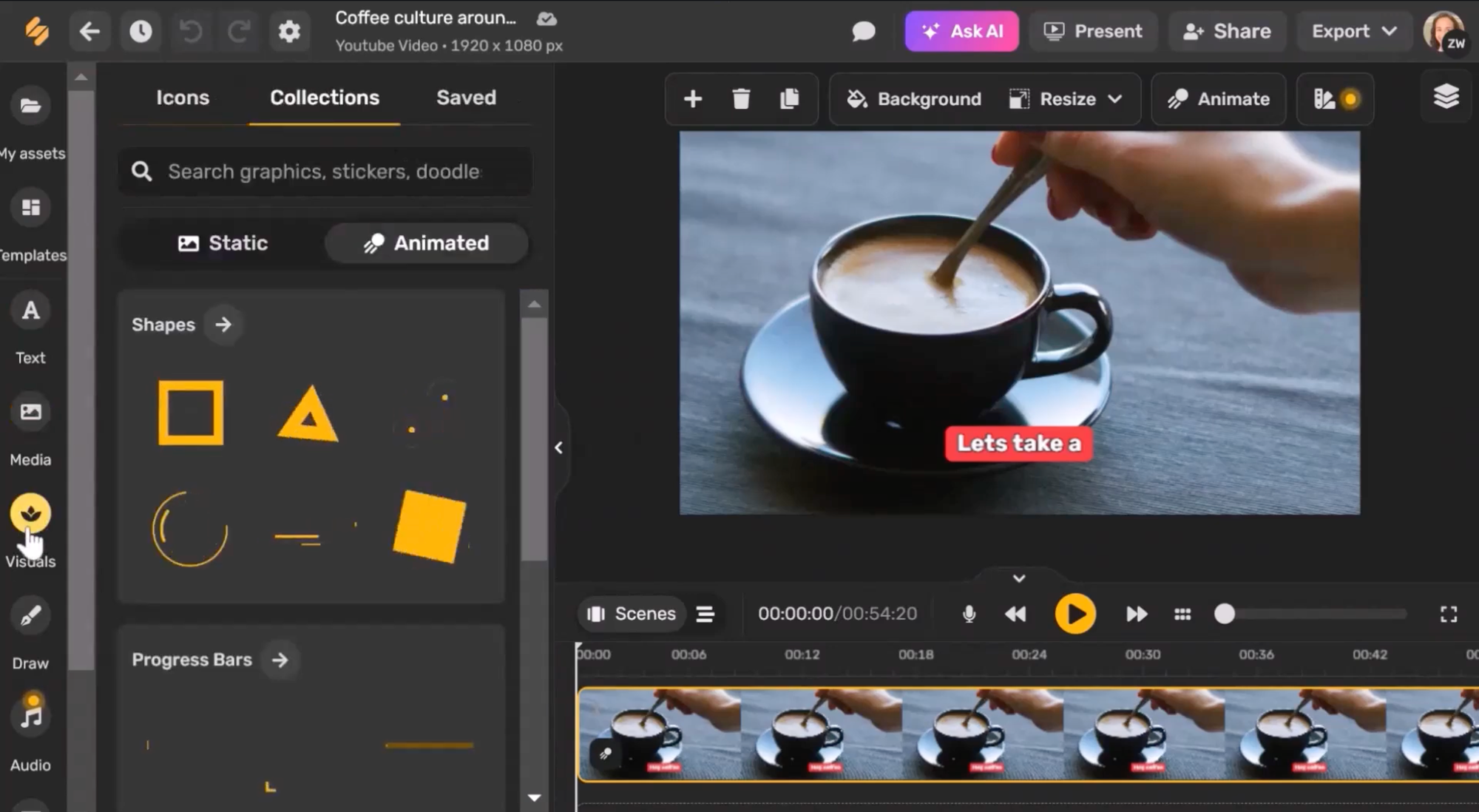This screenshot has height=812, width=1479.
Task: Open the Saved tab
Action: point(466,98)
